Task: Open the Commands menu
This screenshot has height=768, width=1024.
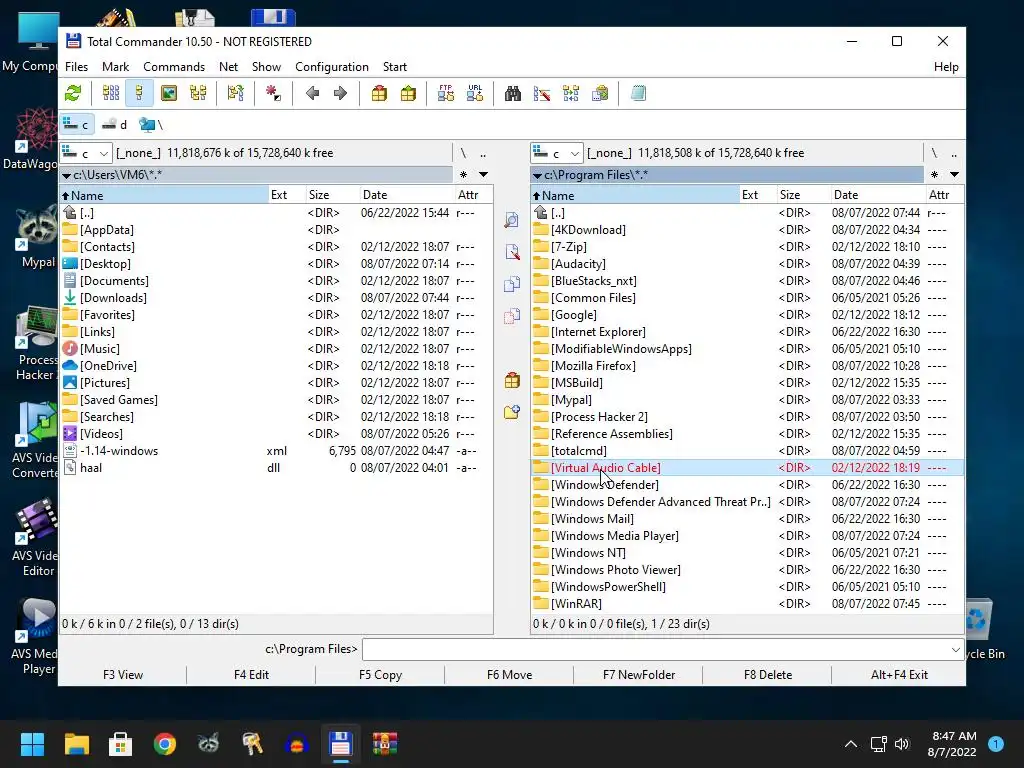Action: [x=174, y=67]
